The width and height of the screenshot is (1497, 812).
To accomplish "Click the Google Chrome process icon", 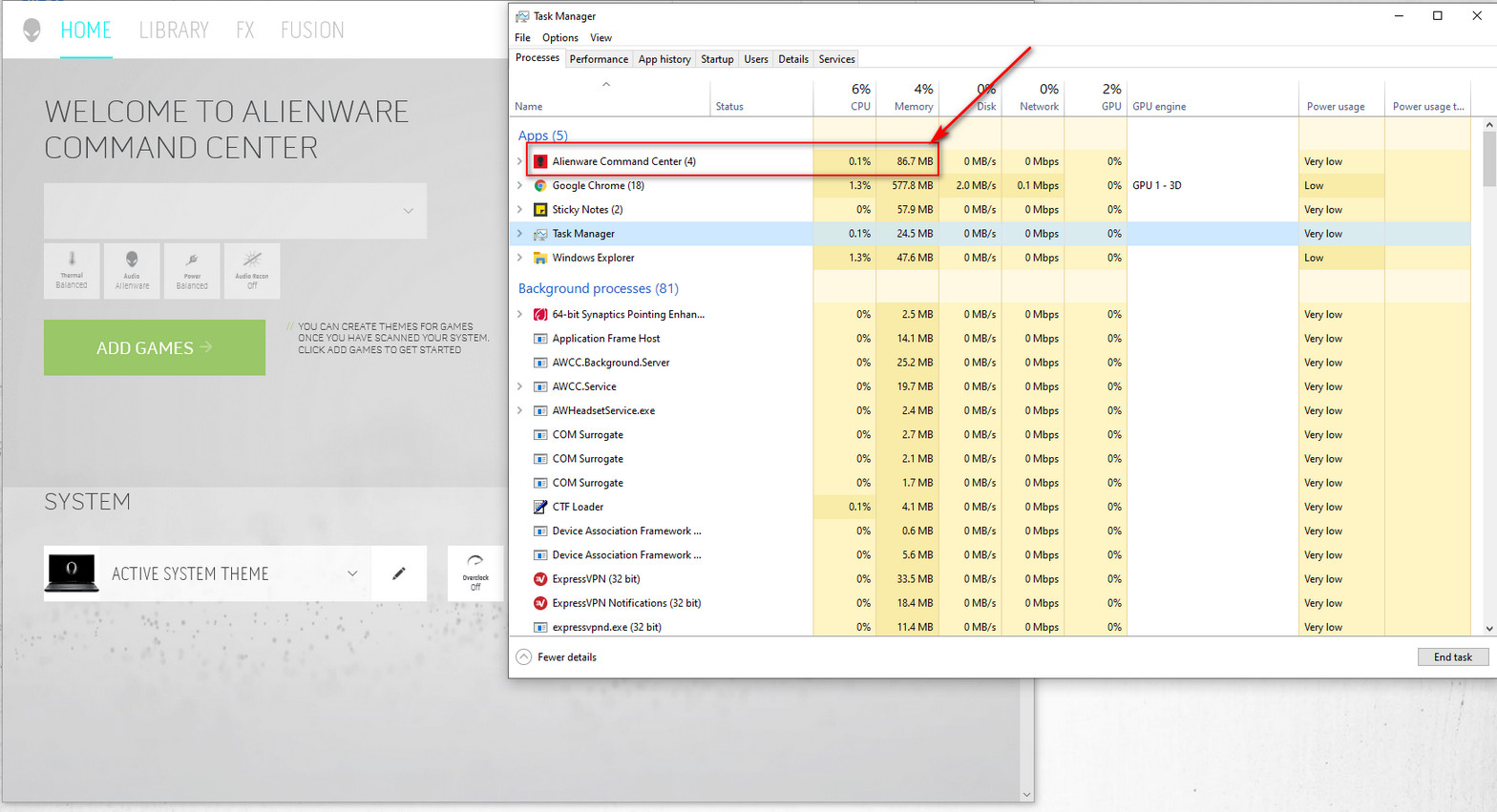I will (x=540, y=185).
